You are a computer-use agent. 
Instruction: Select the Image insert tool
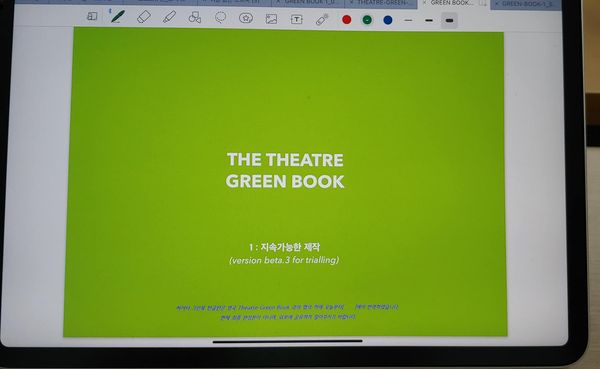[x=271, y=19]
